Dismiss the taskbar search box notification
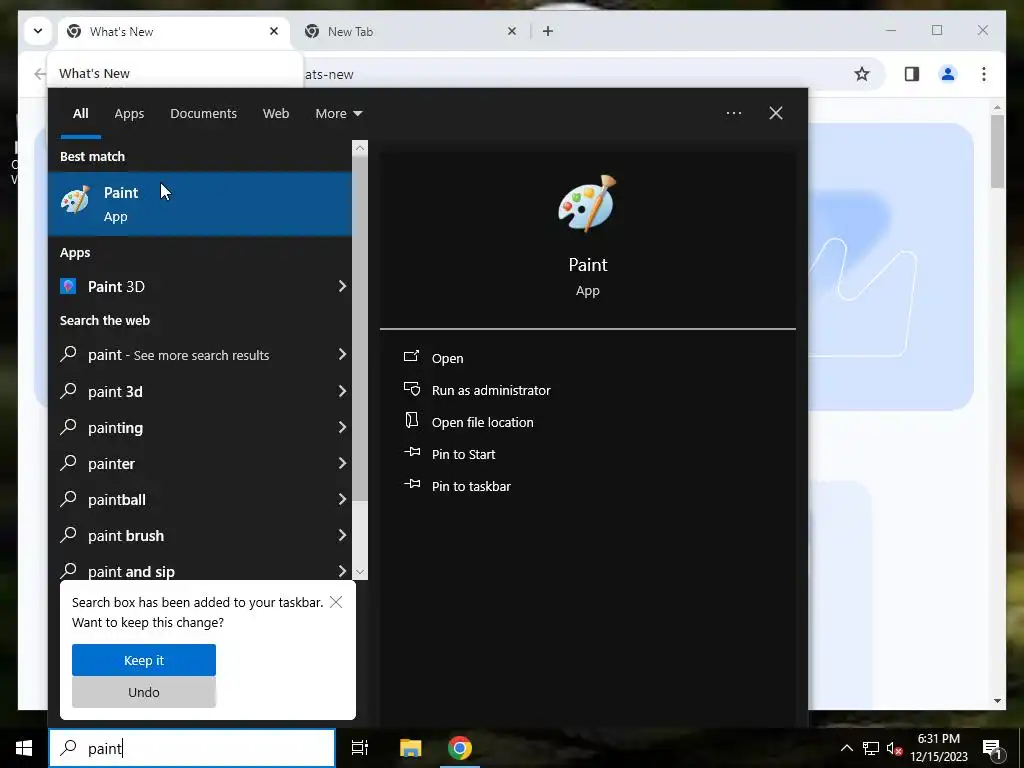 pos(336,602)
